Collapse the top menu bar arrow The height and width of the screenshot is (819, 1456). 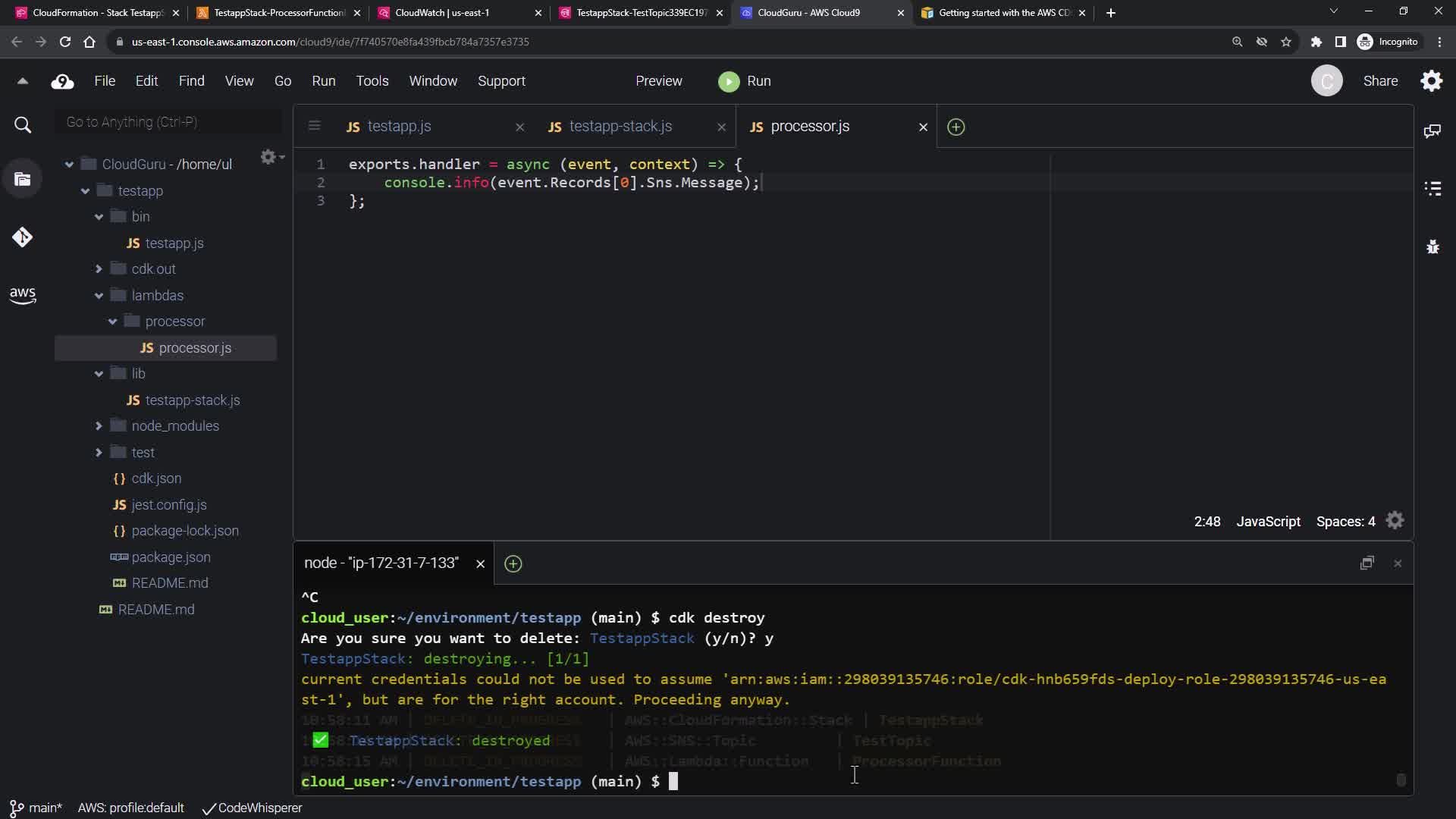(x=23, y=81)
